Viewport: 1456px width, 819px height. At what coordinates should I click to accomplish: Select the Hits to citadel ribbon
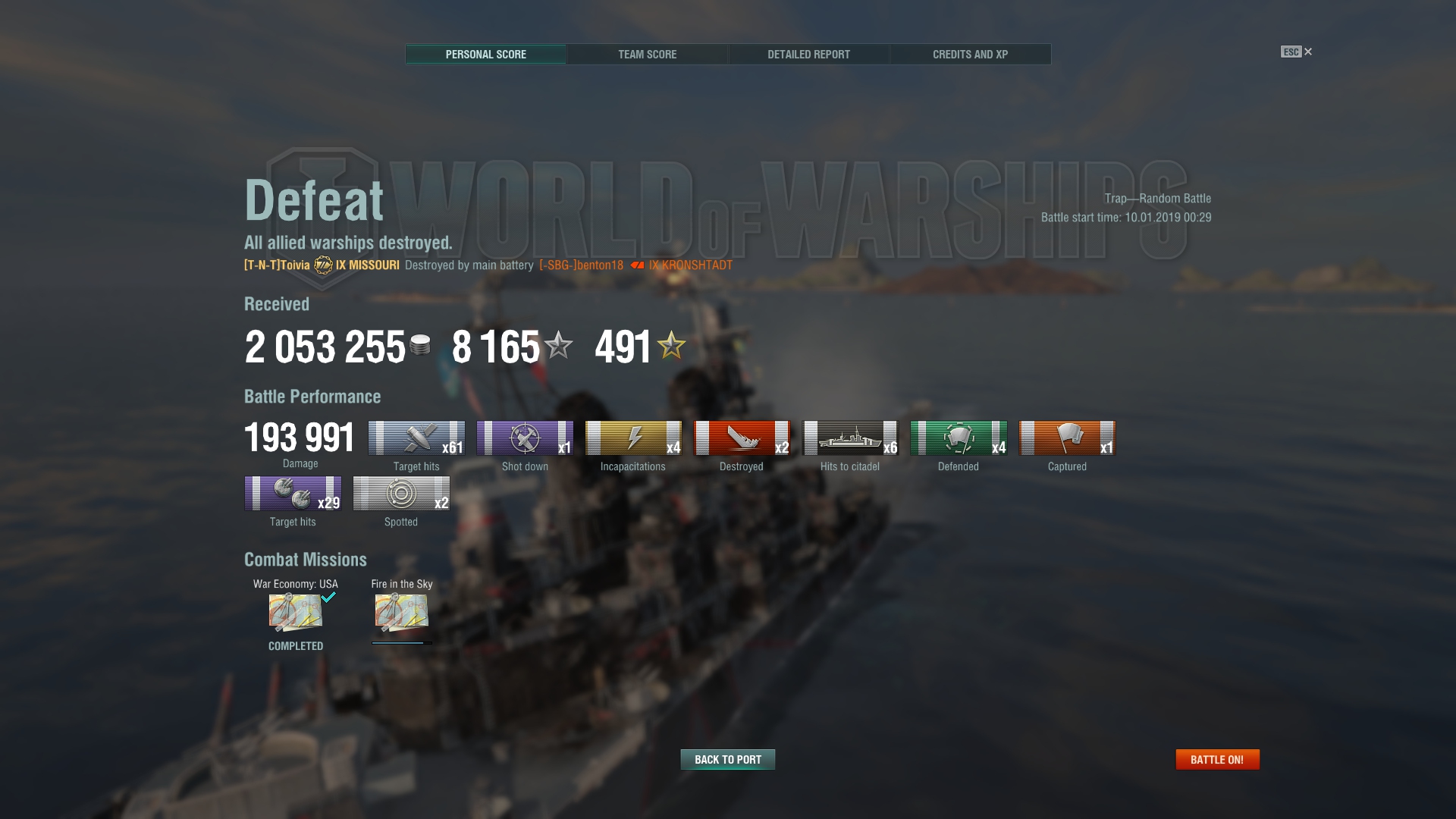tap(850, 438)
